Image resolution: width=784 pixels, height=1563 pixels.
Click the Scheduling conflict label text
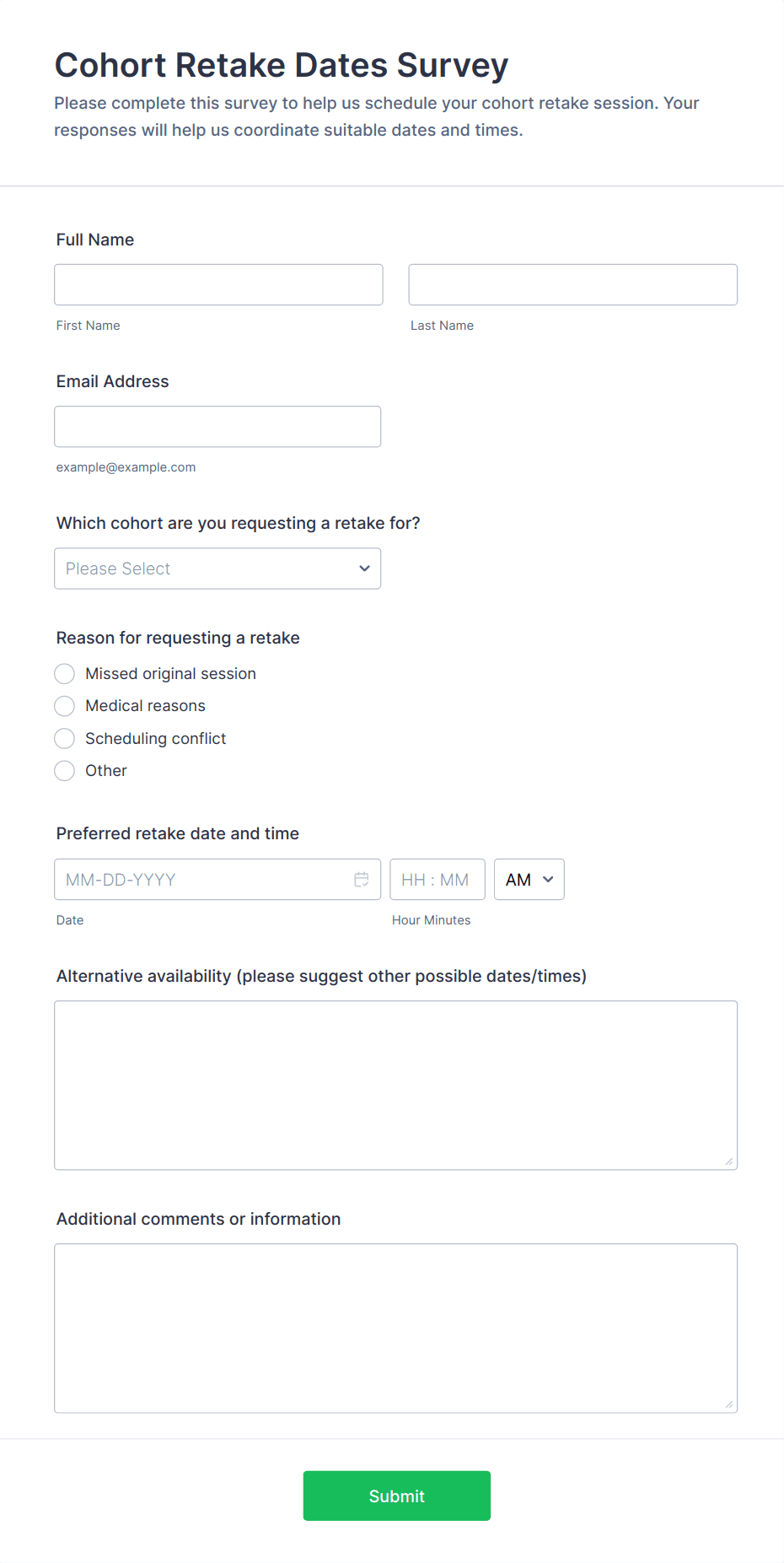(x=155, y=739)
